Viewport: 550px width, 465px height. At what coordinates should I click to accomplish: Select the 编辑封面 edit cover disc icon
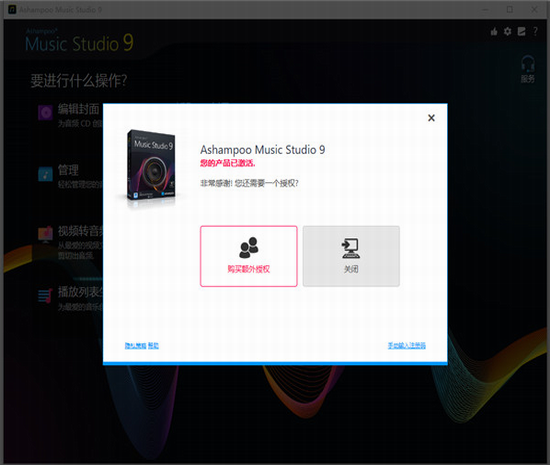point(45,113)
